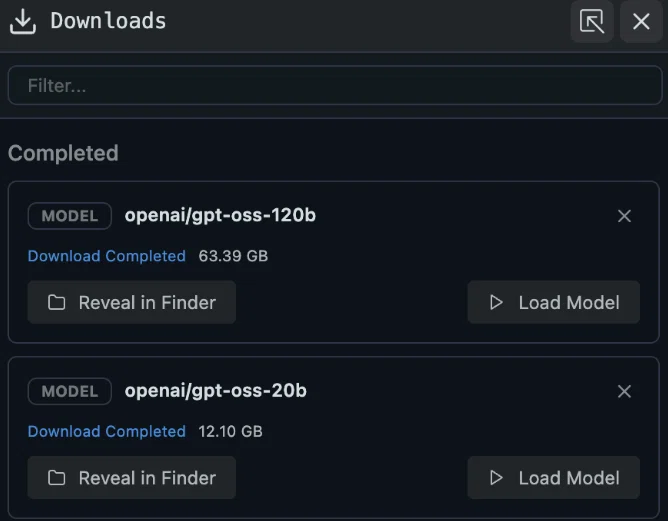Reveal gpt-oss-20b in Finder

pyautogui.click(x=132, y=478)
